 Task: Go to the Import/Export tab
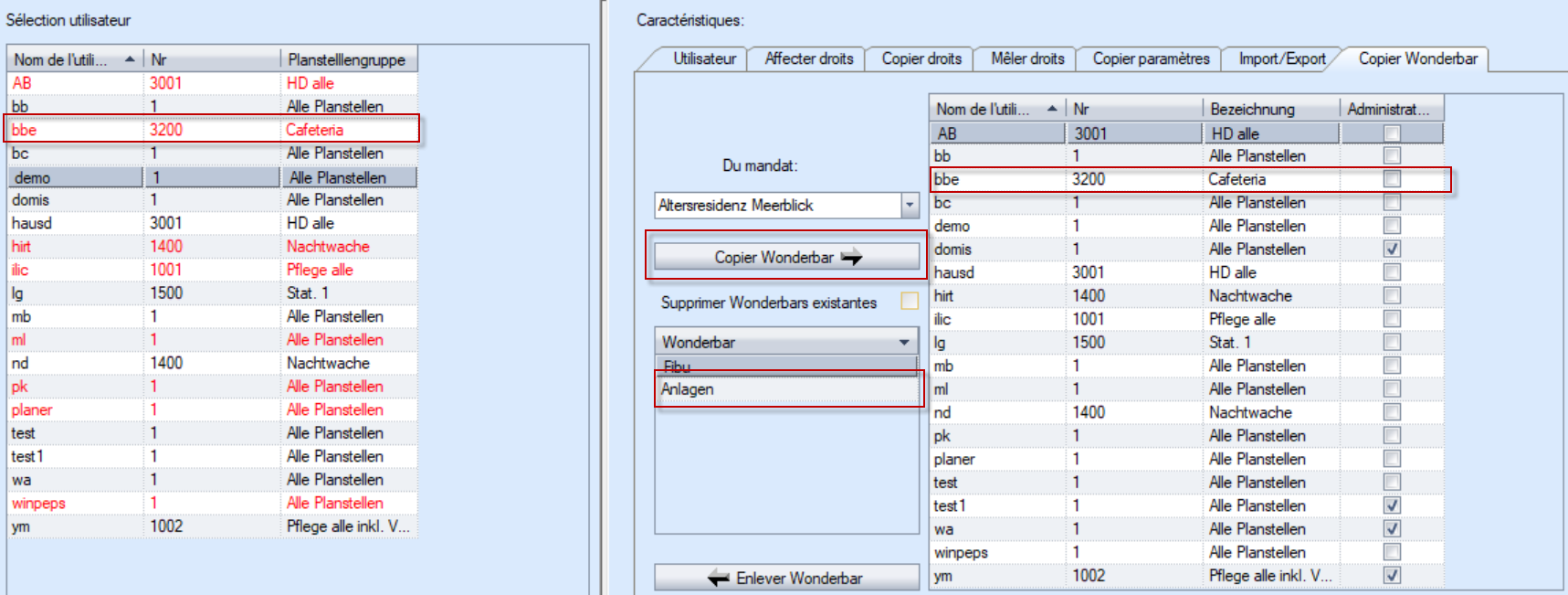(1281, 58)
